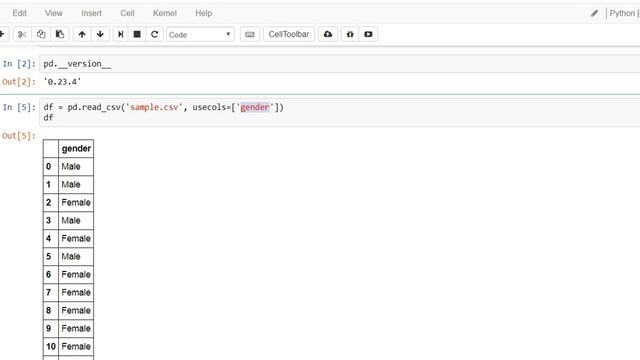640x360 pixels.
Task: Move selected cell up arrow
Action: point(82,34)
